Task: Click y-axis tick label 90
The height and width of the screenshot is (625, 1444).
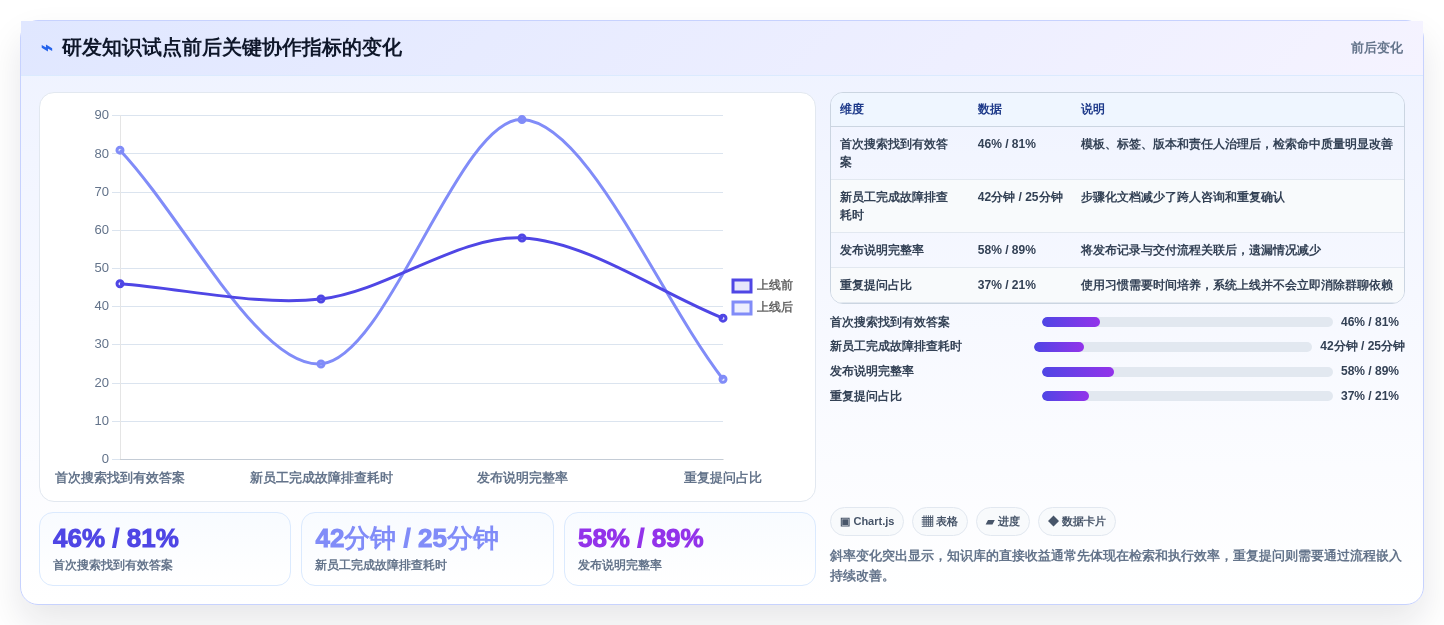Action: click(x=102, y=115)
